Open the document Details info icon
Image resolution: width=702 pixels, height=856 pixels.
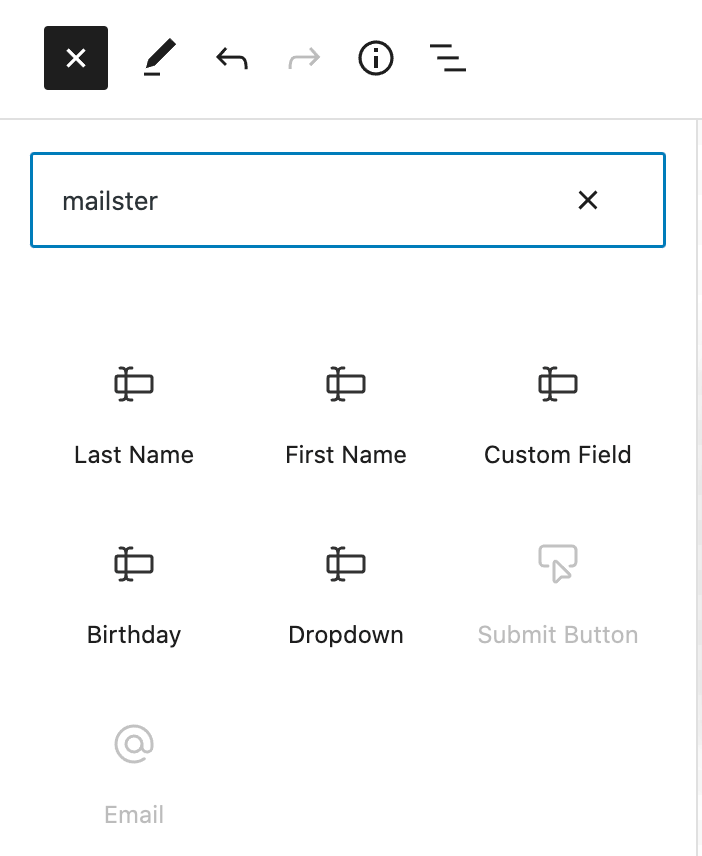(376, 59)
